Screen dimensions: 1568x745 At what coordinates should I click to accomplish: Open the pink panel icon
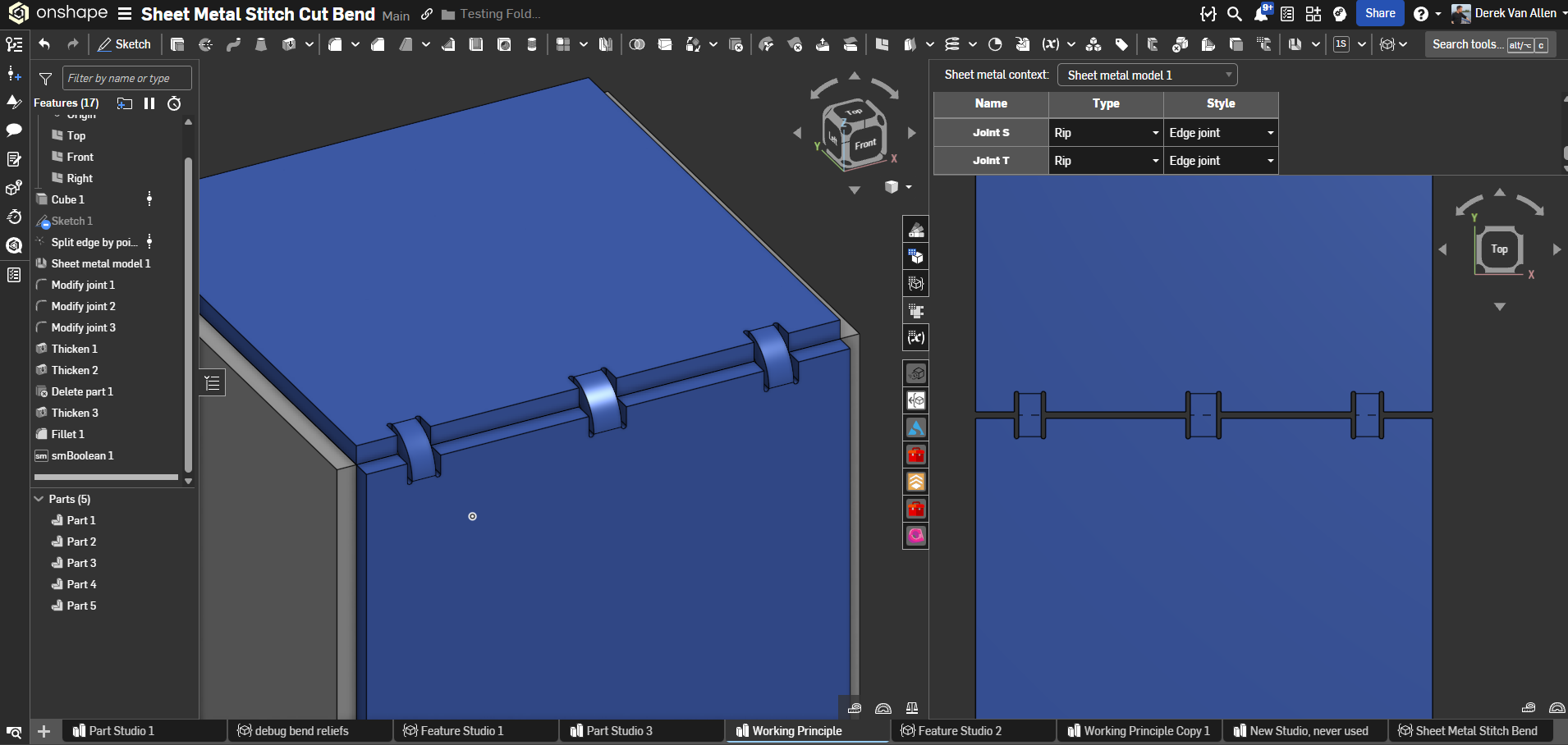tap(916, 536)
